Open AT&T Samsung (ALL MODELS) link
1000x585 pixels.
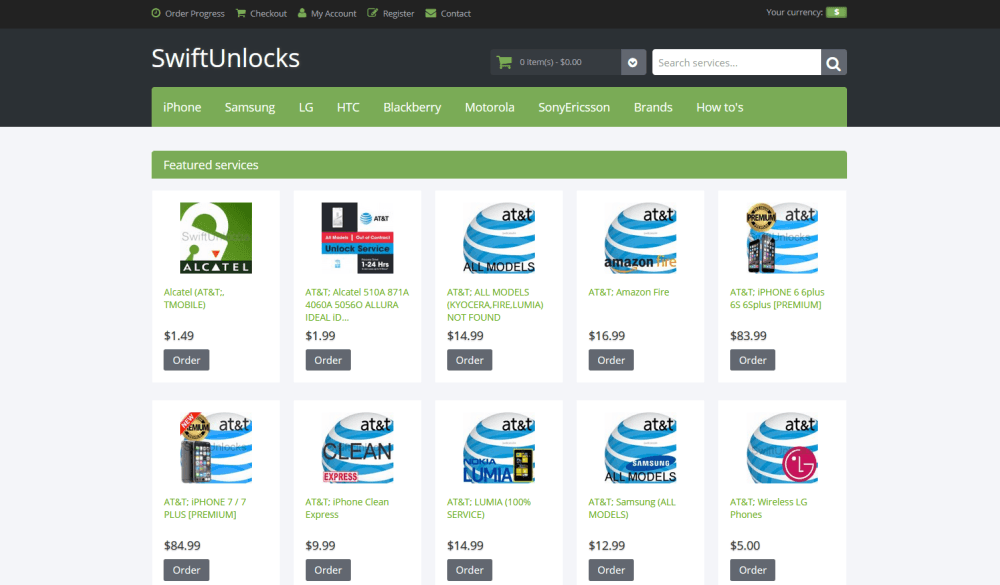[631, 508]
